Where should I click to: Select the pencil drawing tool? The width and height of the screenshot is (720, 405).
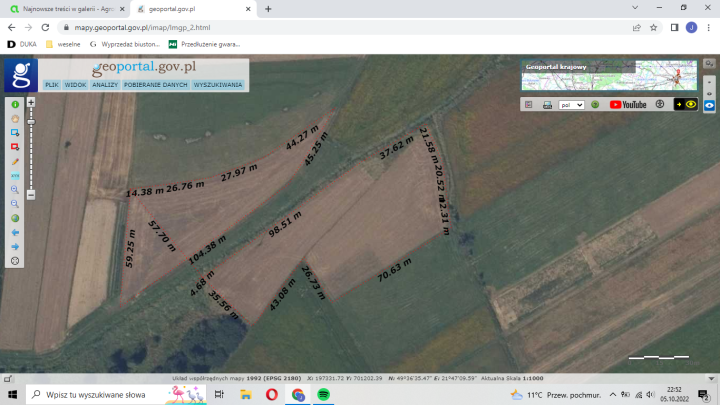[x=15, y=161]
